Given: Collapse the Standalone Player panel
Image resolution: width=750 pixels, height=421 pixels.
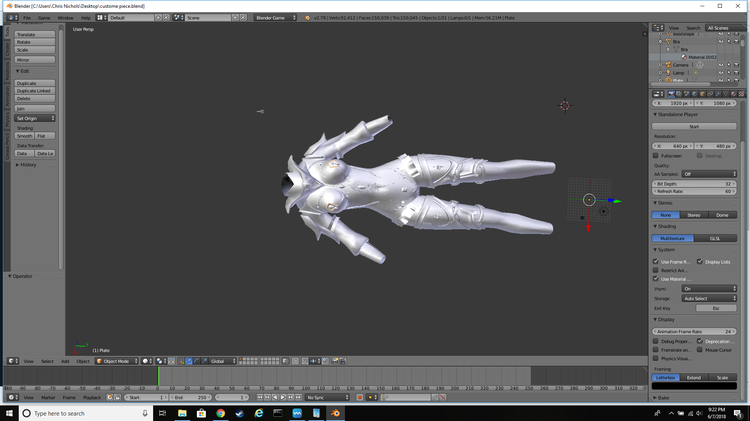Looking at the screenshot, I should 677,115.
